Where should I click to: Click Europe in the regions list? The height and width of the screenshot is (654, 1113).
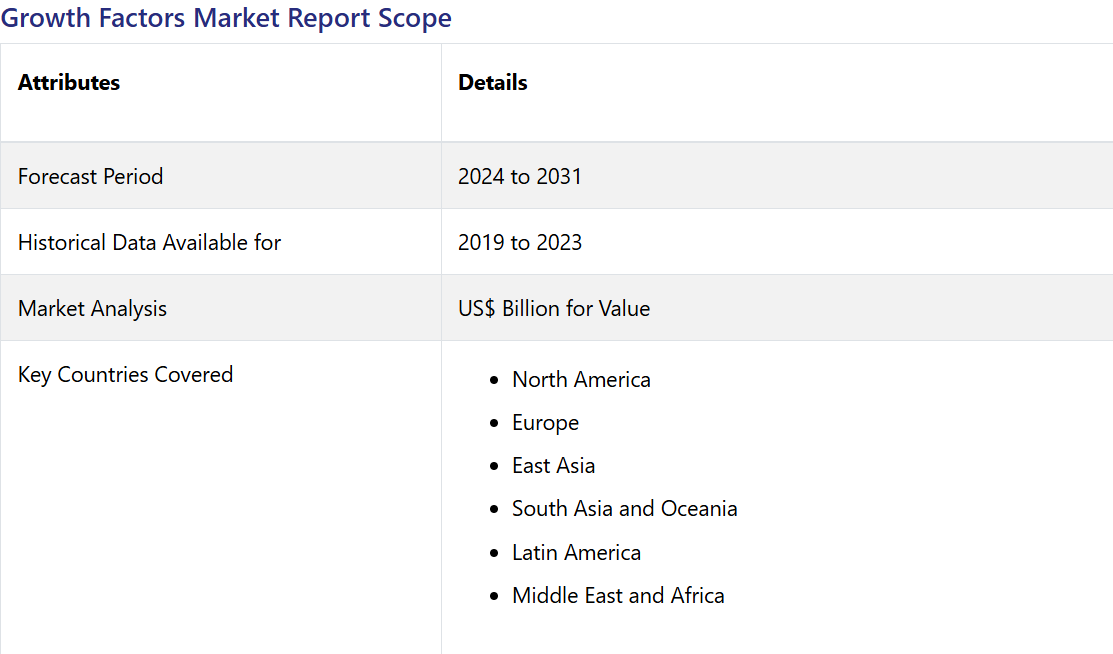pos(545,423)
